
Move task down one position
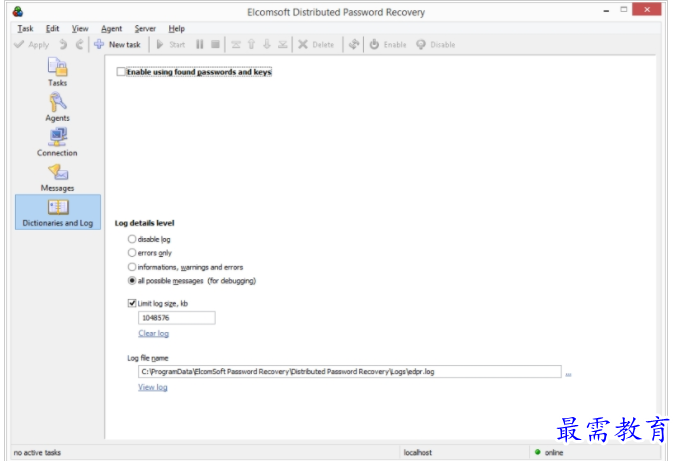click(x=267, y=45)
